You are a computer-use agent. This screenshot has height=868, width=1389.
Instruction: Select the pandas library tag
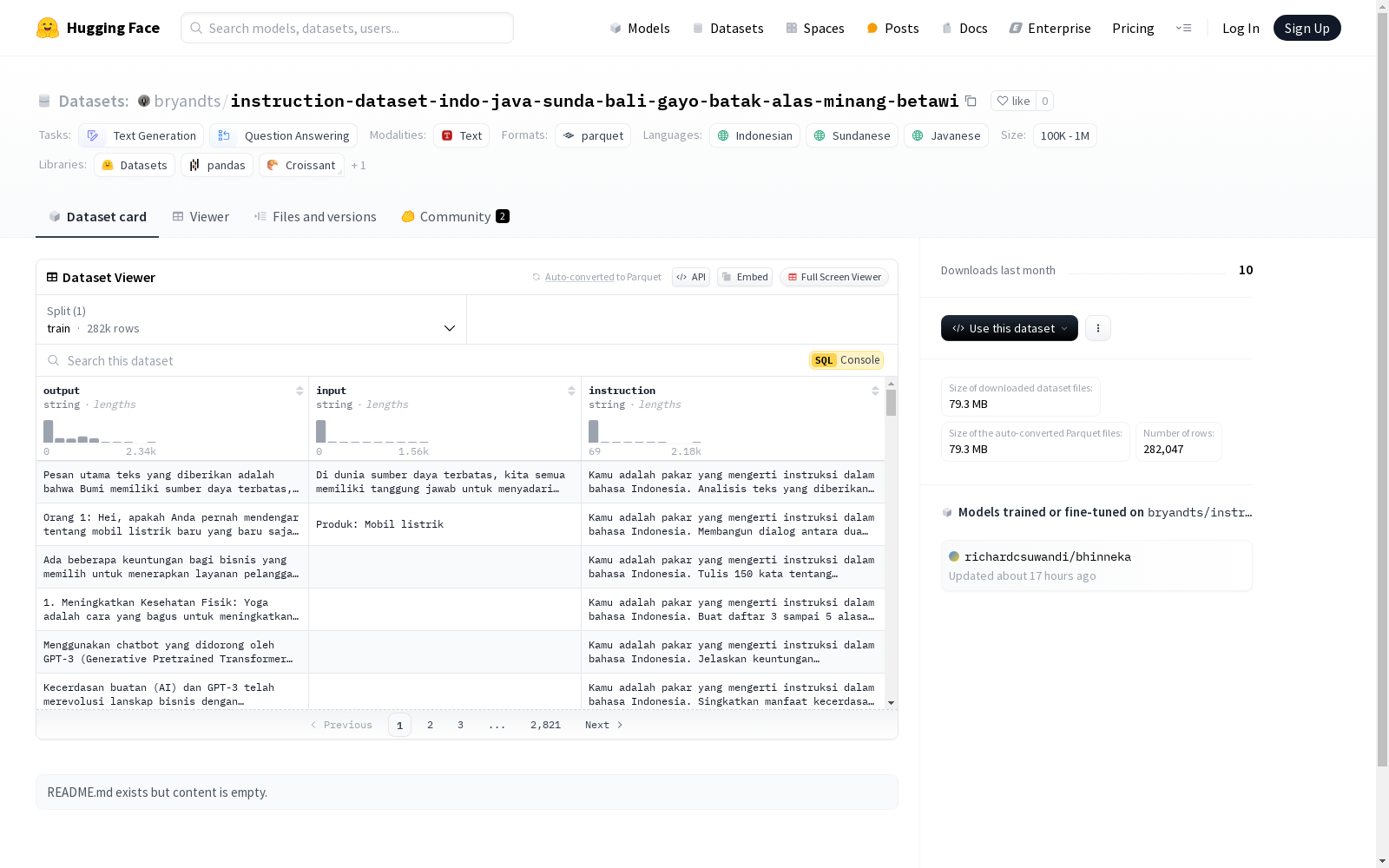[217, 165]
